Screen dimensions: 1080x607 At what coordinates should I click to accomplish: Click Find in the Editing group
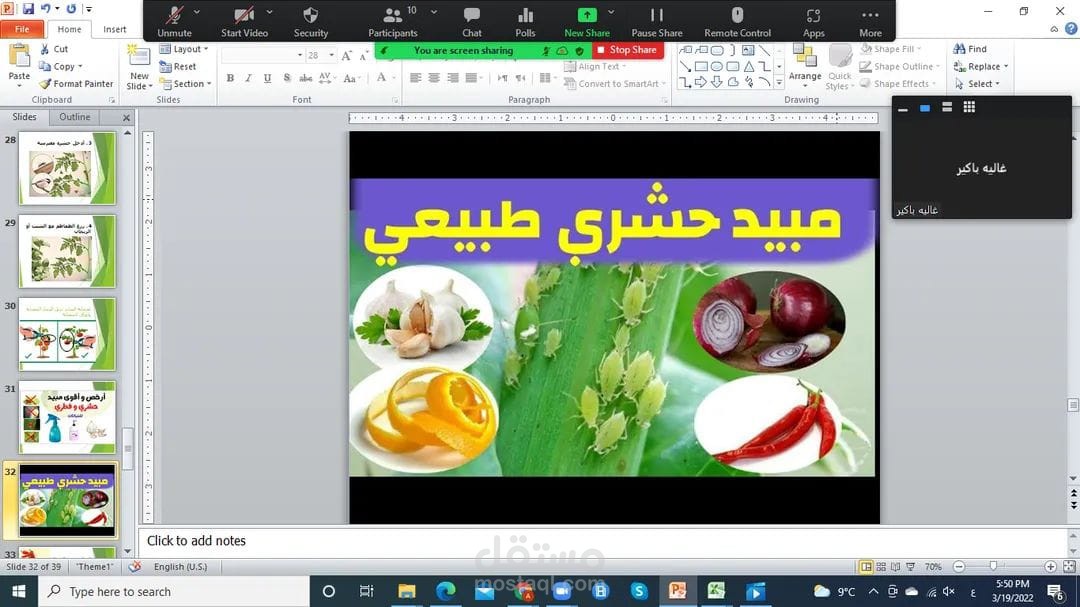click(x=970, y=49)
